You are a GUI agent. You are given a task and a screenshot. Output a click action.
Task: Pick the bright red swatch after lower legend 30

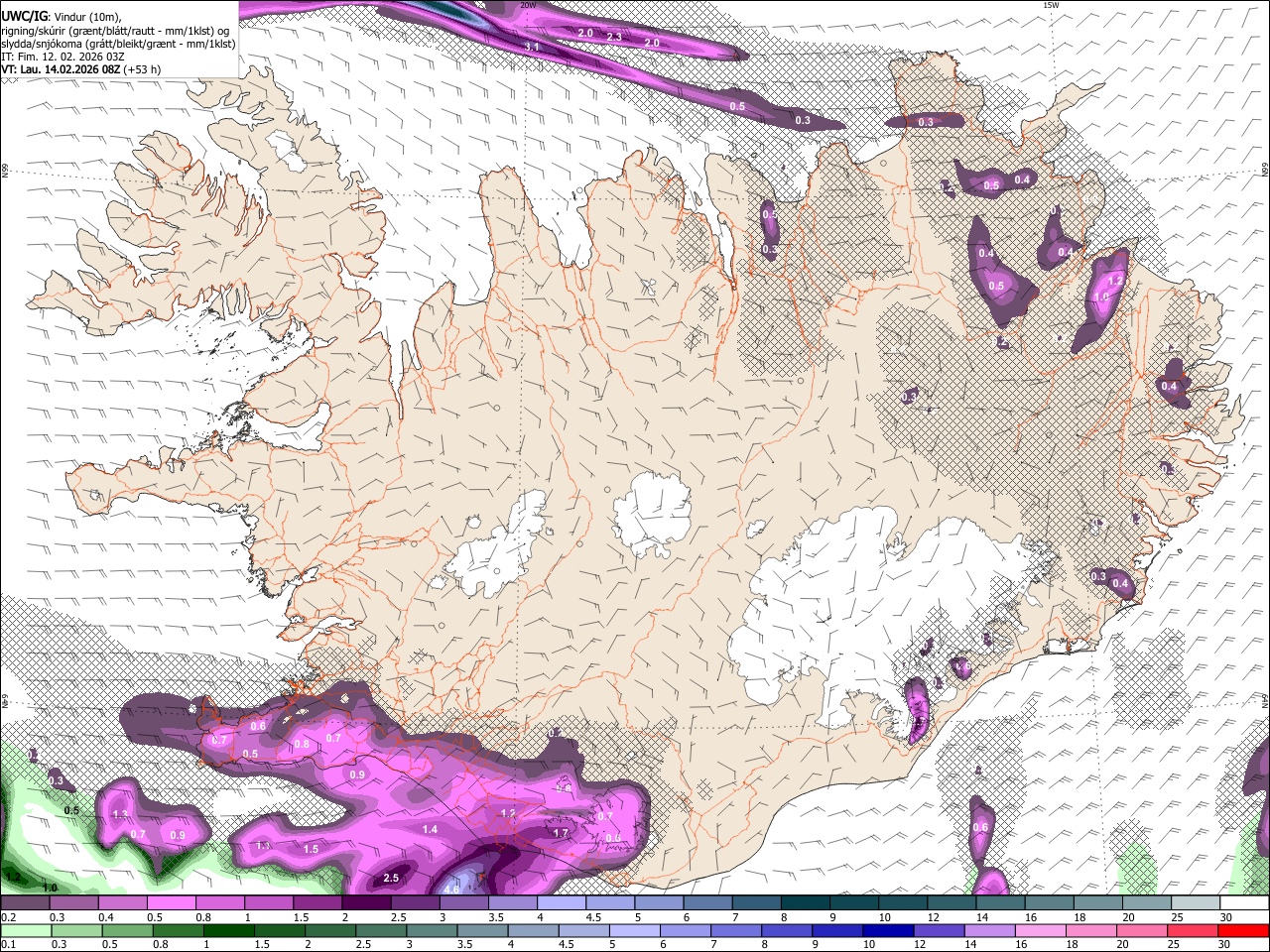1243,931
